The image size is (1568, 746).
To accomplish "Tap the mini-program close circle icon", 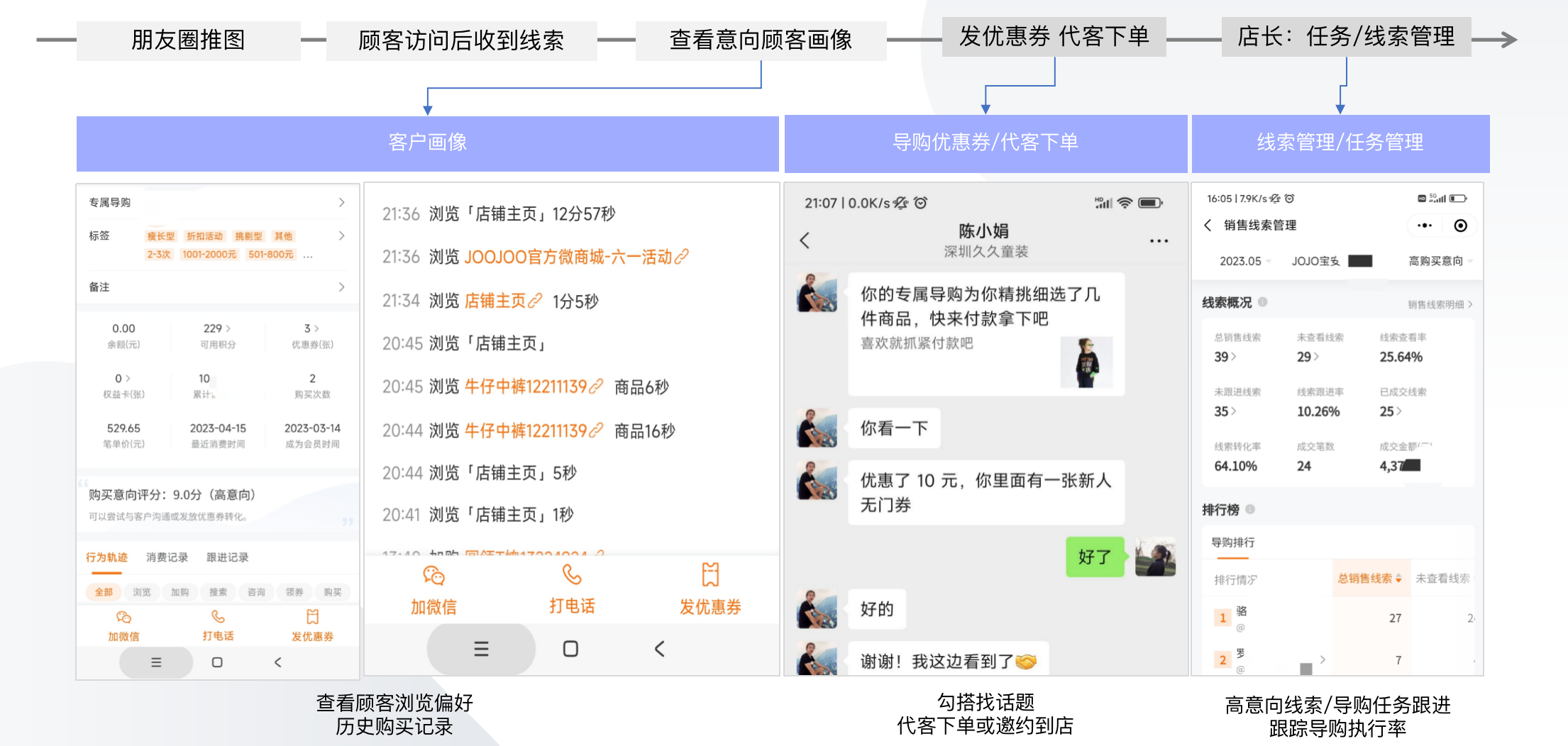I will click(1460, 226).
